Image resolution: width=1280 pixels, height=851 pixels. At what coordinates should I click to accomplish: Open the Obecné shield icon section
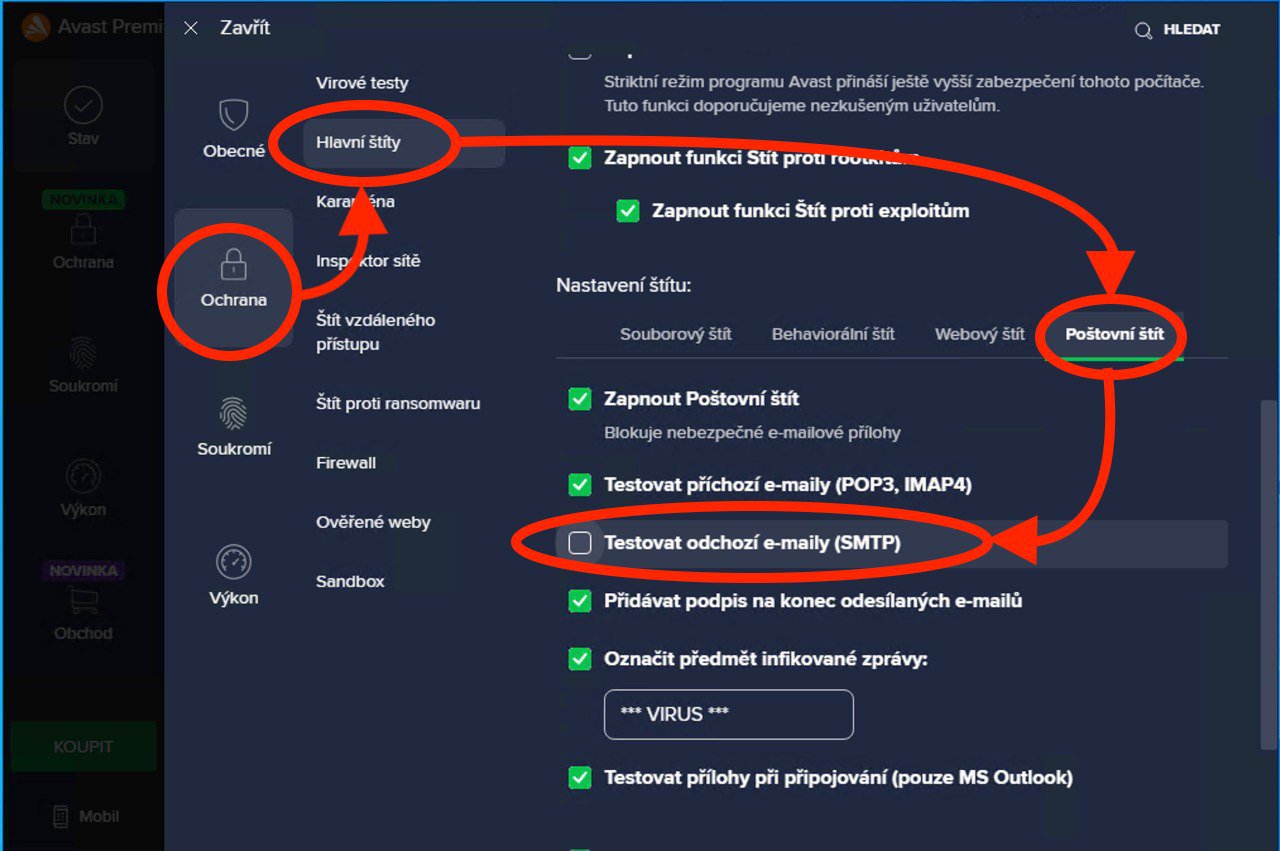tap(233, 115)
